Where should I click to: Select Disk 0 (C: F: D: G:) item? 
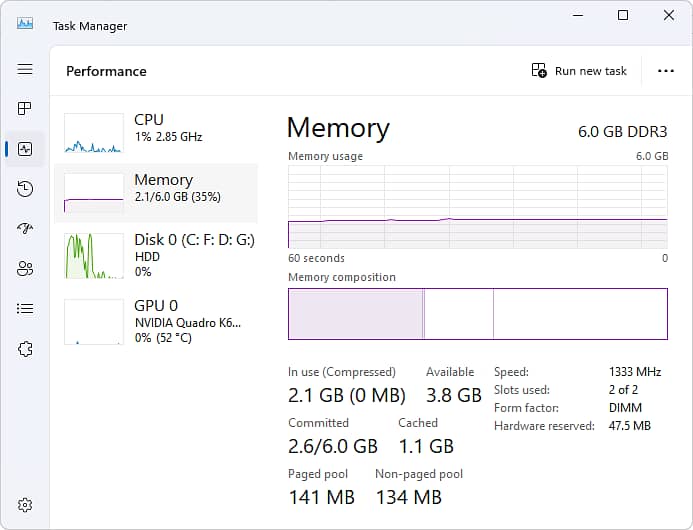(x=156, y=255)
